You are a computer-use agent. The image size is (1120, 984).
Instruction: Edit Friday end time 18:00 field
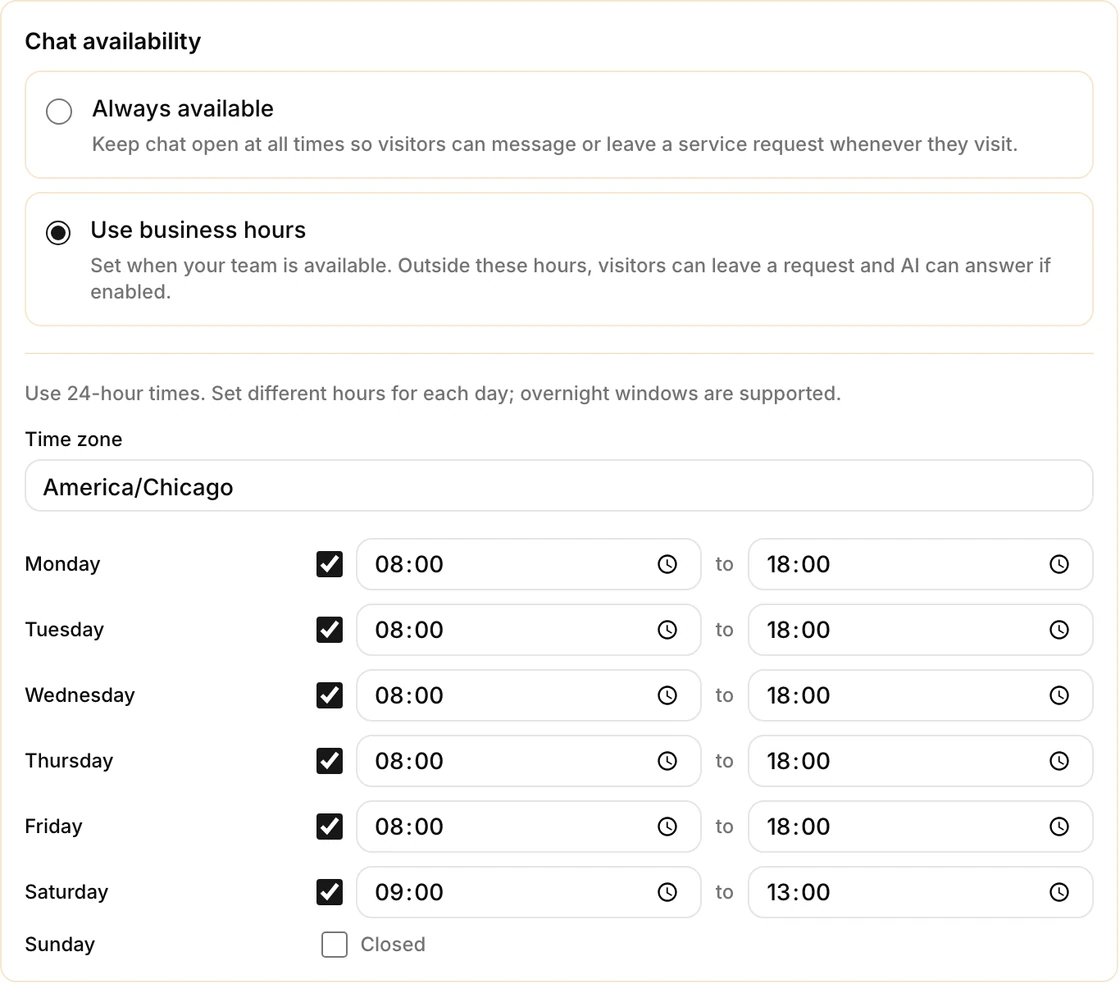(921, 827)
